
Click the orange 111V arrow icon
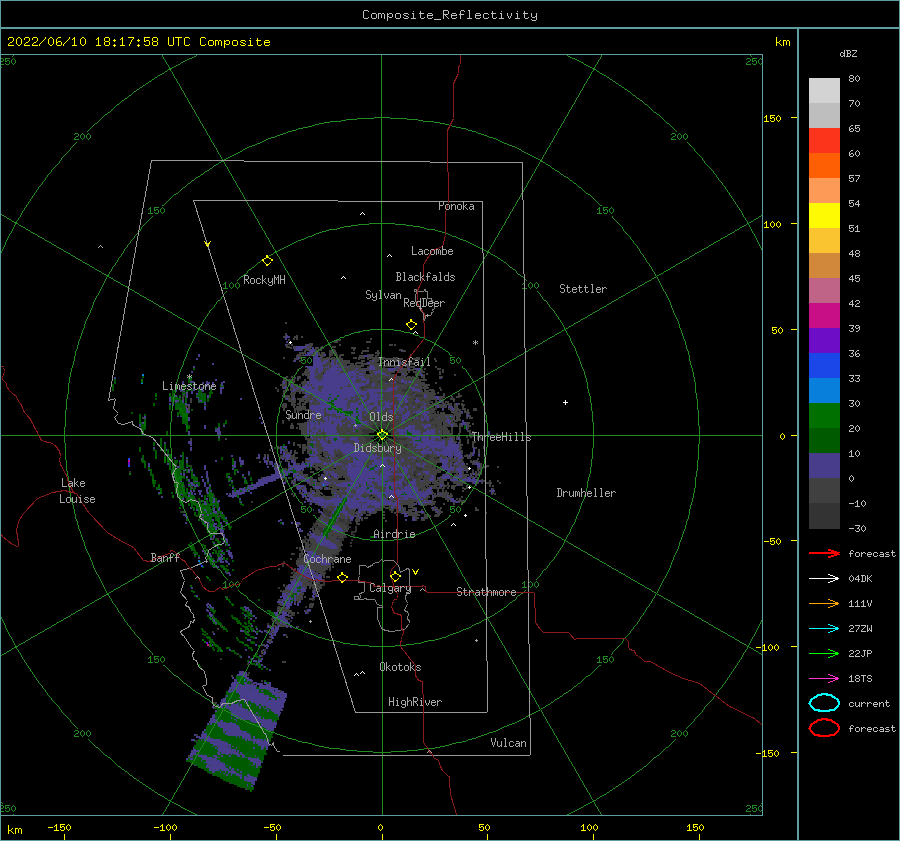tap(824, 603)
